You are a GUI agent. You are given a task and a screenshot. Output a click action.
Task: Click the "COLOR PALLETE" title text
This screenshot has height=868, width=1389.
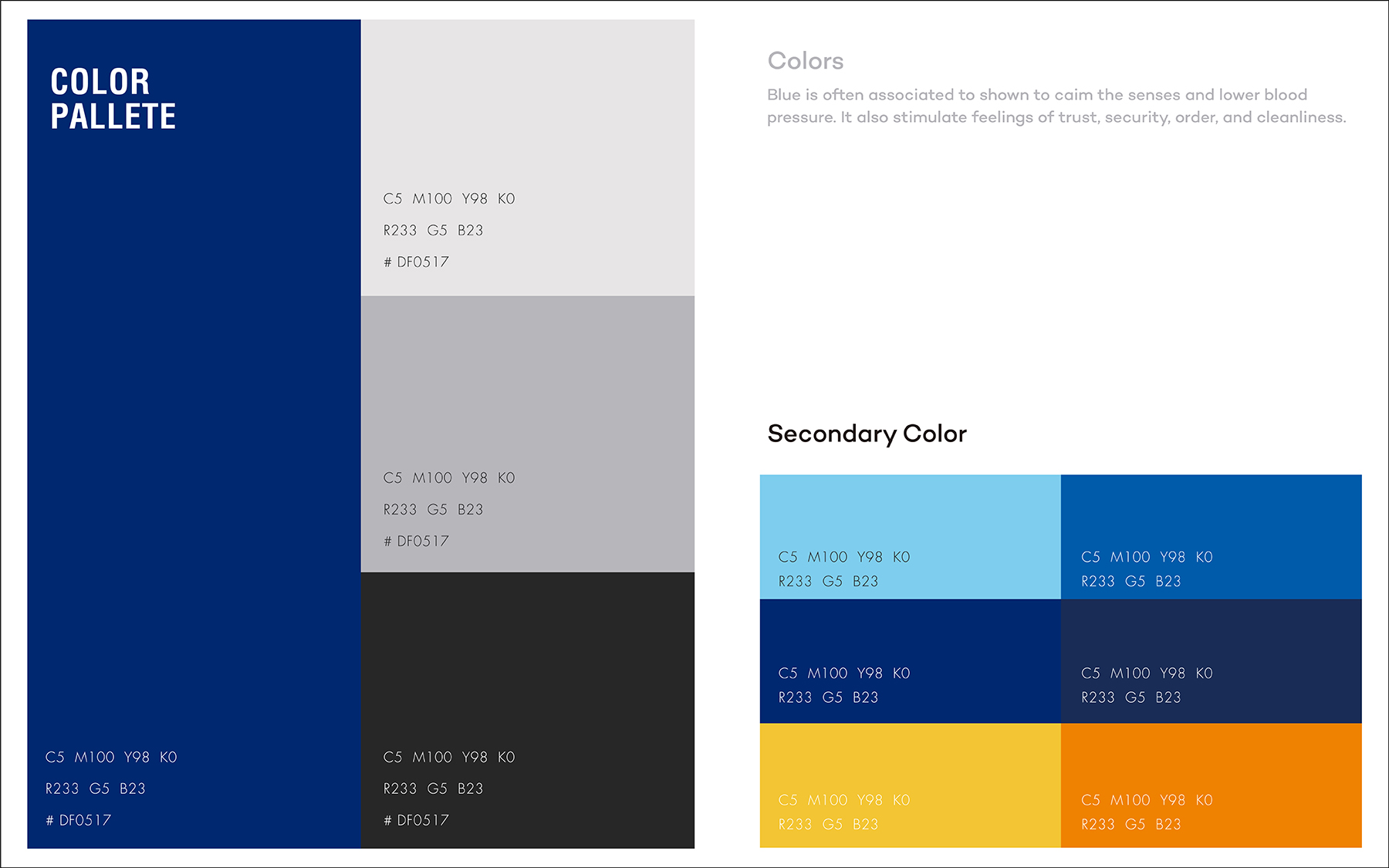coord(113,99)
